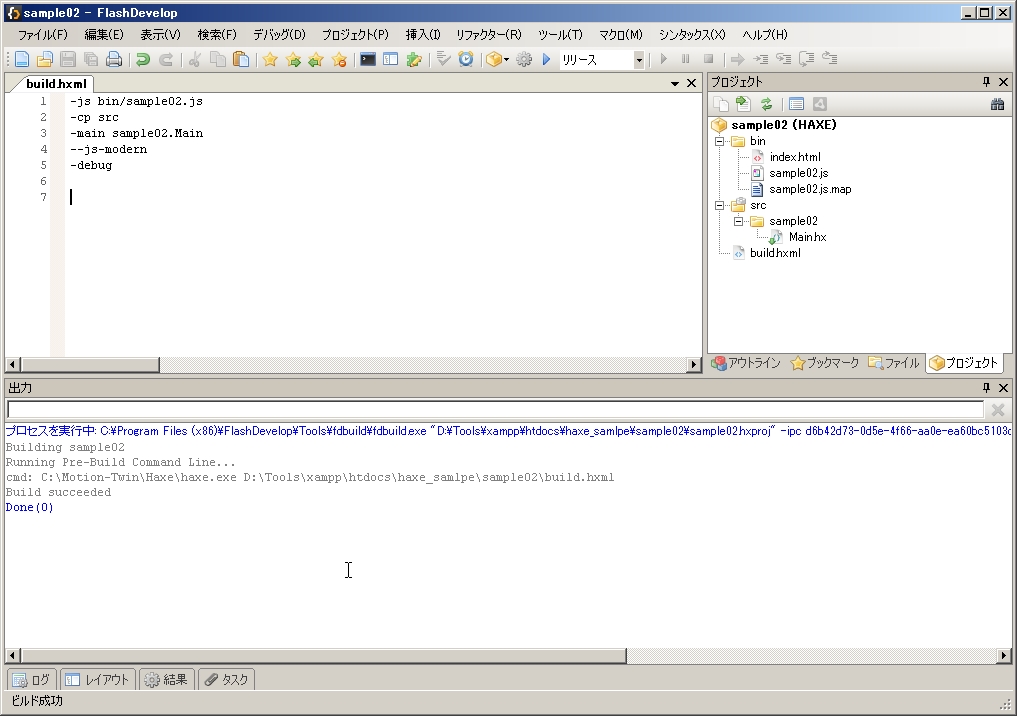Go to next bookmark star icon

pos(293,60)
